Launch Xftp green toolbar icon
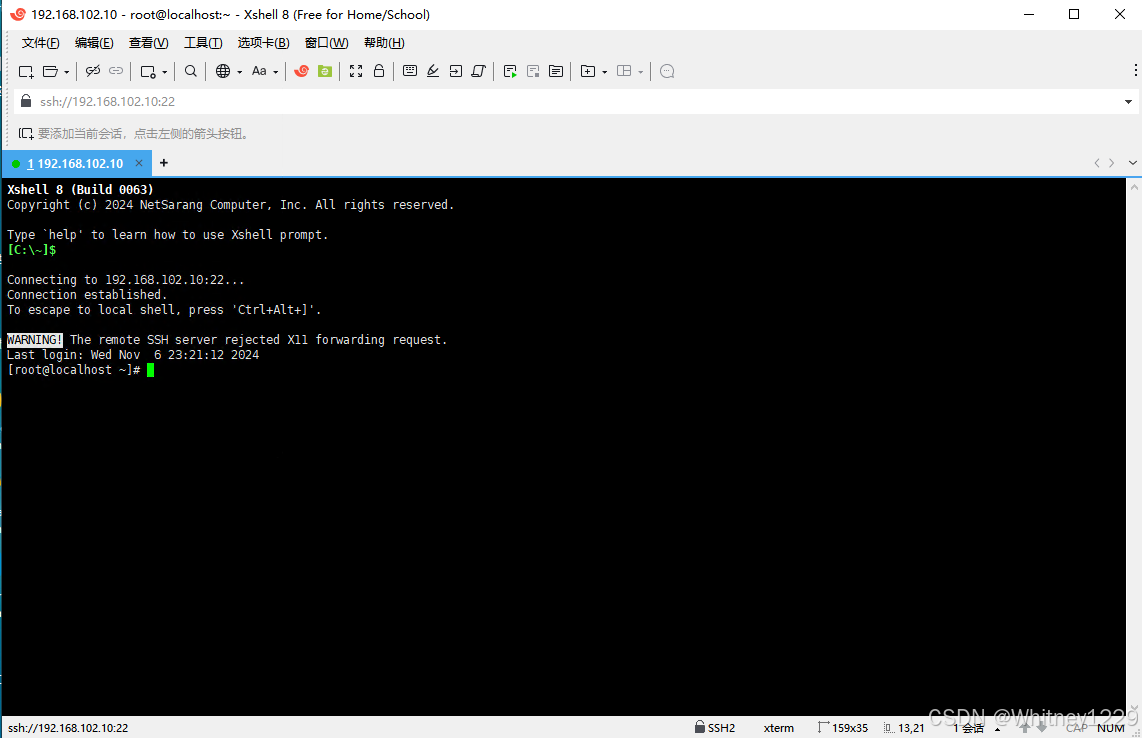This screenshot has height=738, width=1142. click(x=325, y=71)
